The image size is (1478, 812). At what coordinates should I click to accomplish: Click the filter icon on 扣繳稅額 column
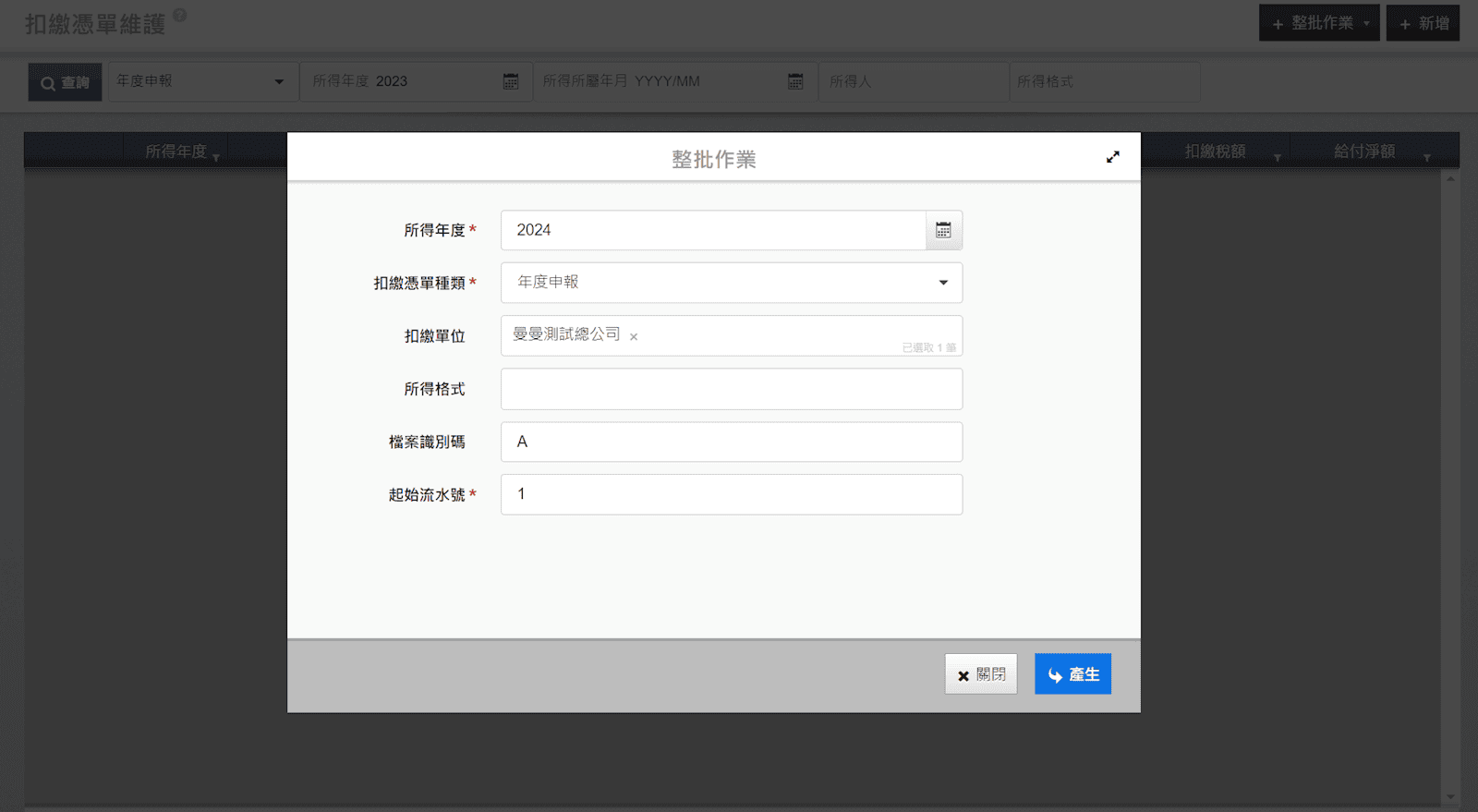[x=1278, y=158]
